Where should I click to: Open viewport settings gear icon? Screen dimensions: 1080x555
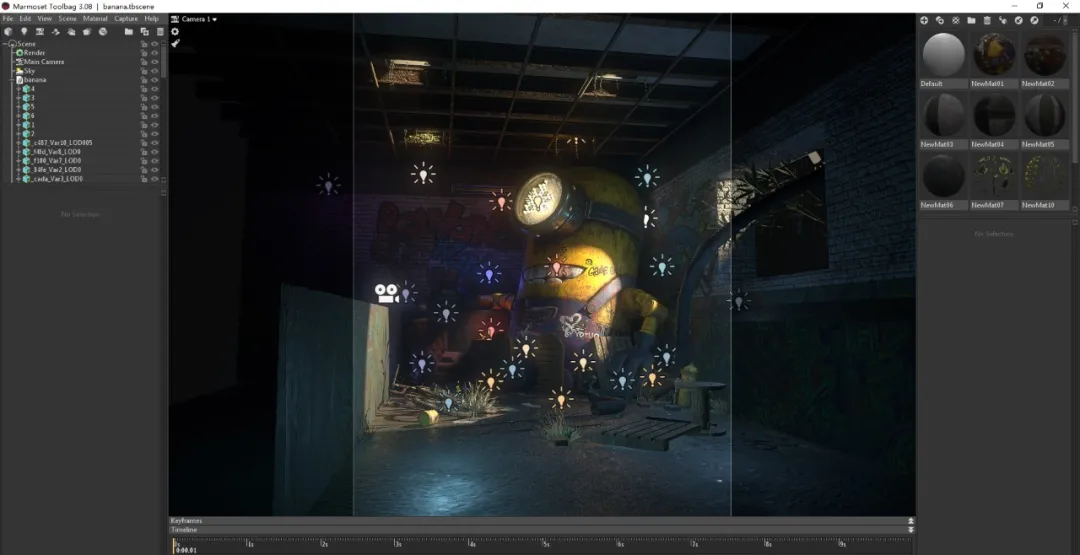coord(175,32)
